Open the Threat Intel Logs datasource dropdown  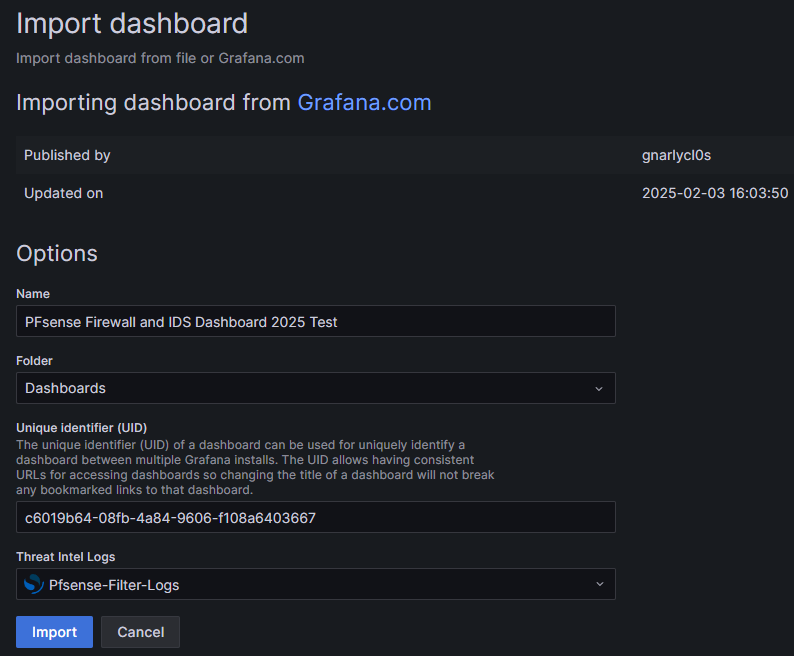(315, 584)
